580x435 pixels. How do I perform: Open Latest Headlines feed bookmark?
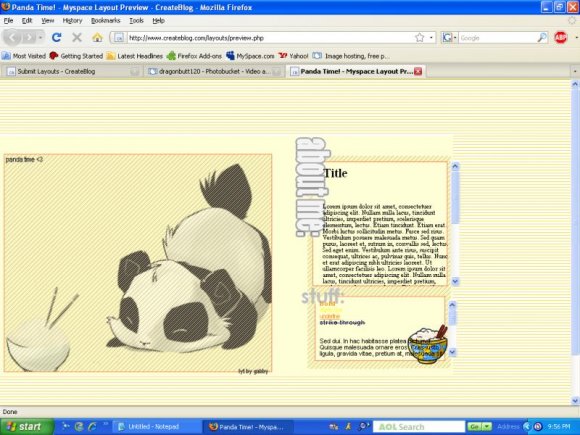[135, 56]
